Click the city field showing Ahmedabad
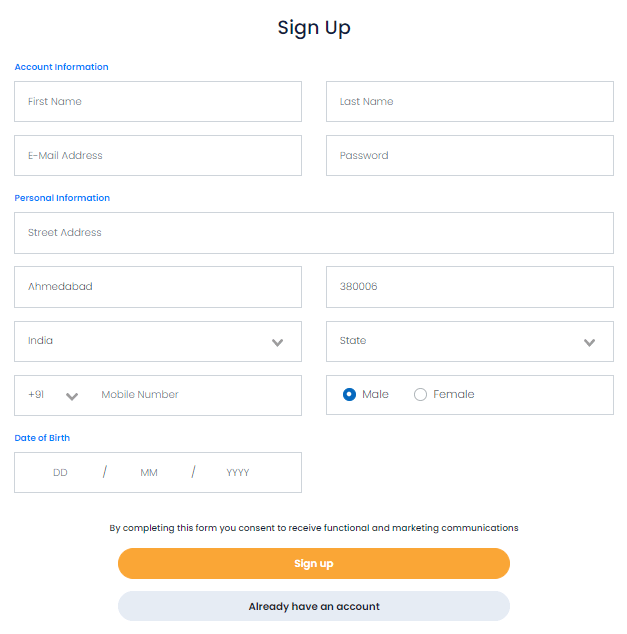Viewport: 627px width, 634px height. coord(157,287)
